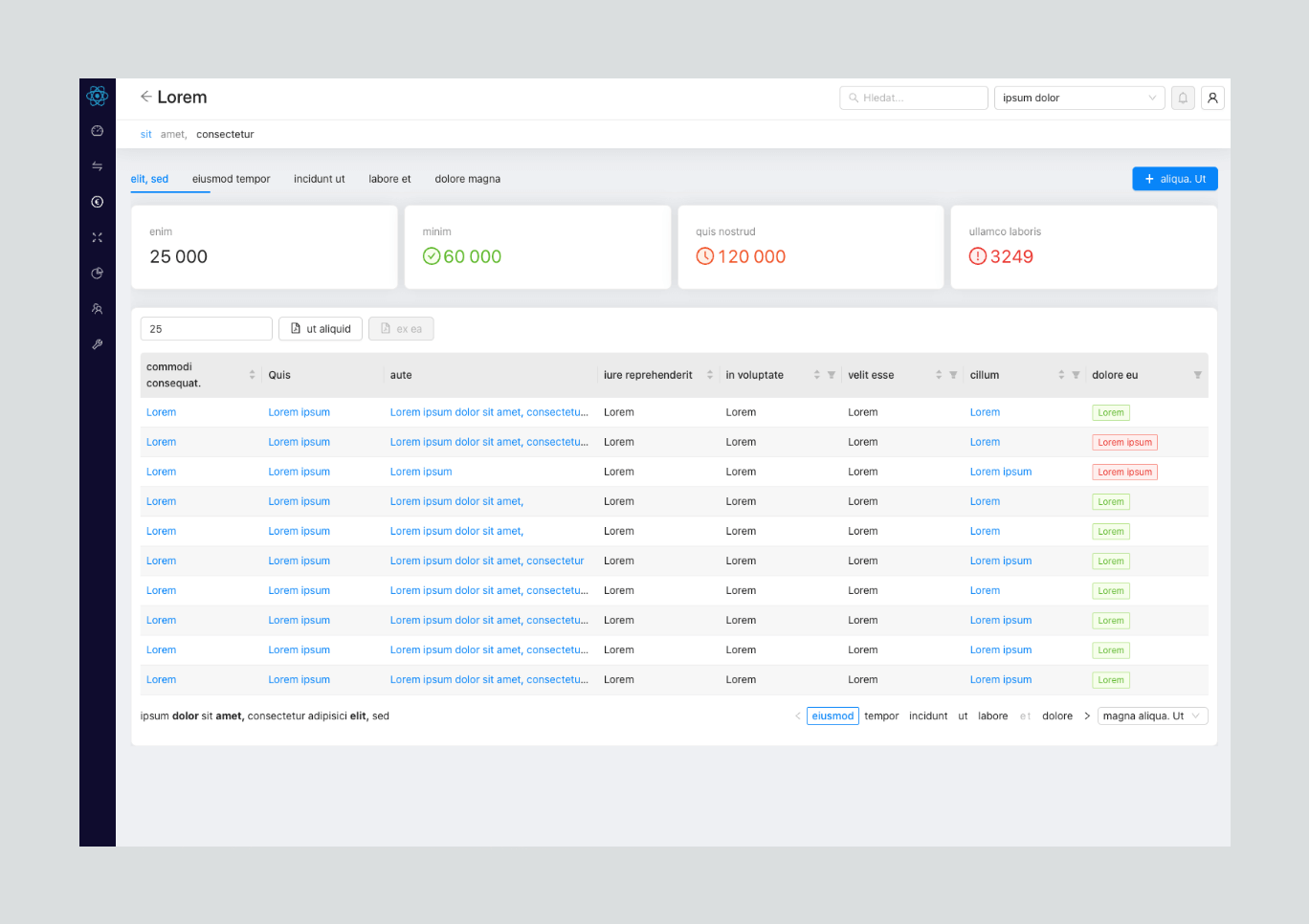The image size is (1310, 924).
Task: Open the magna aliqua. Ut page size dropdown
Action: click(x=1152, y=716)
